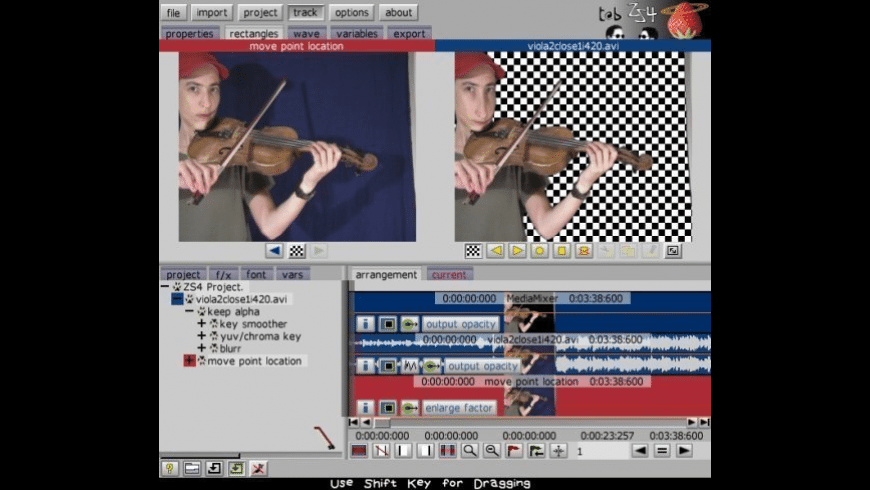Expand the blurr node
This screenshot has width=870, height=490.
pos(201,348)
